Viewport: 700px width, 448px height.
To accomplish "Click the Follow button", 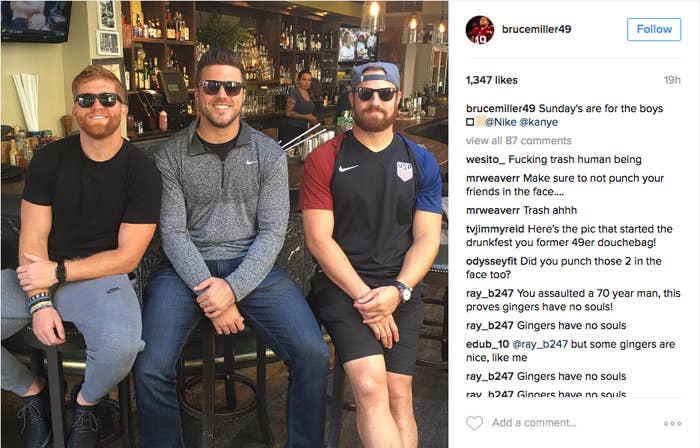I will click(x=654, y=29).
